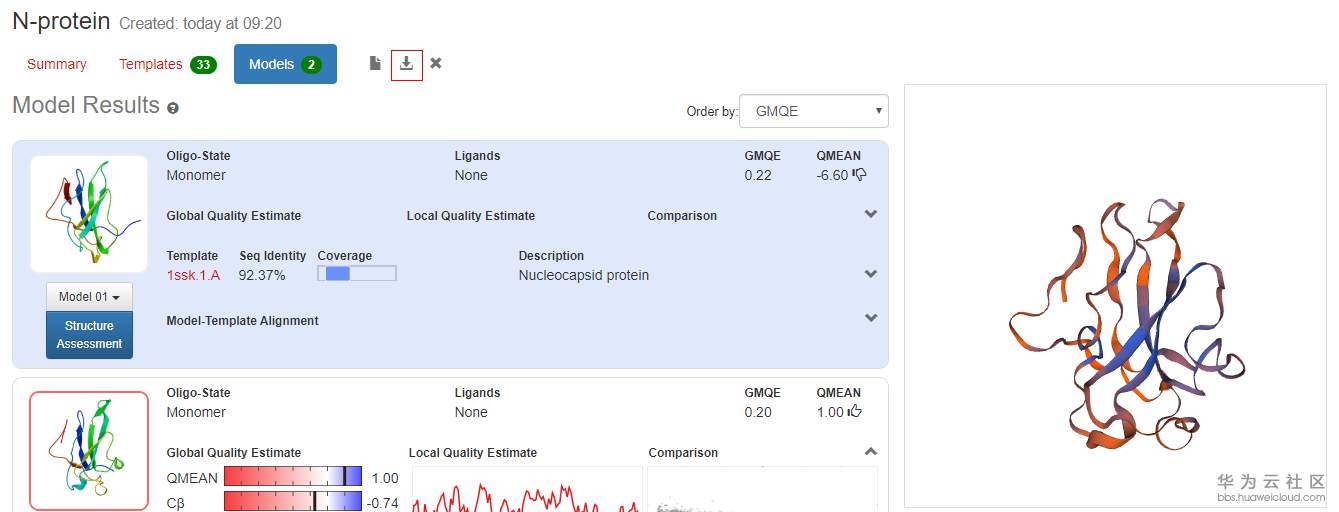The width and height of the screenshot is (1339, 512).
Task: Open the Templates tab
Action: (166, 64)
